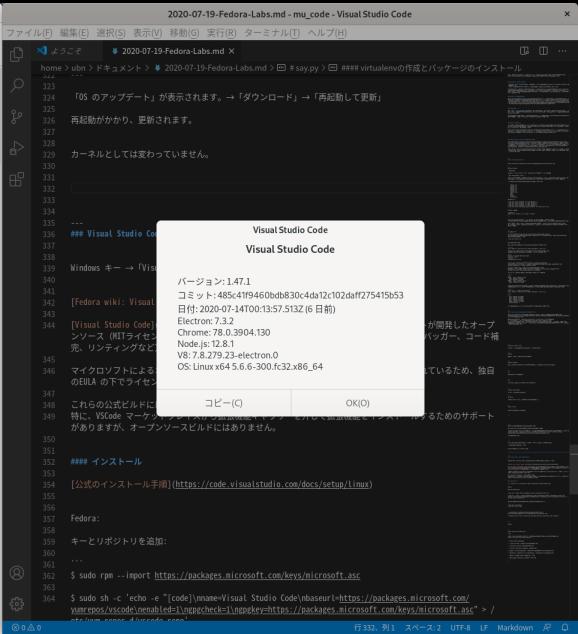Click ubn in the breadcrumb path
The image size is (578, 634).
click(x=78, y=68)
